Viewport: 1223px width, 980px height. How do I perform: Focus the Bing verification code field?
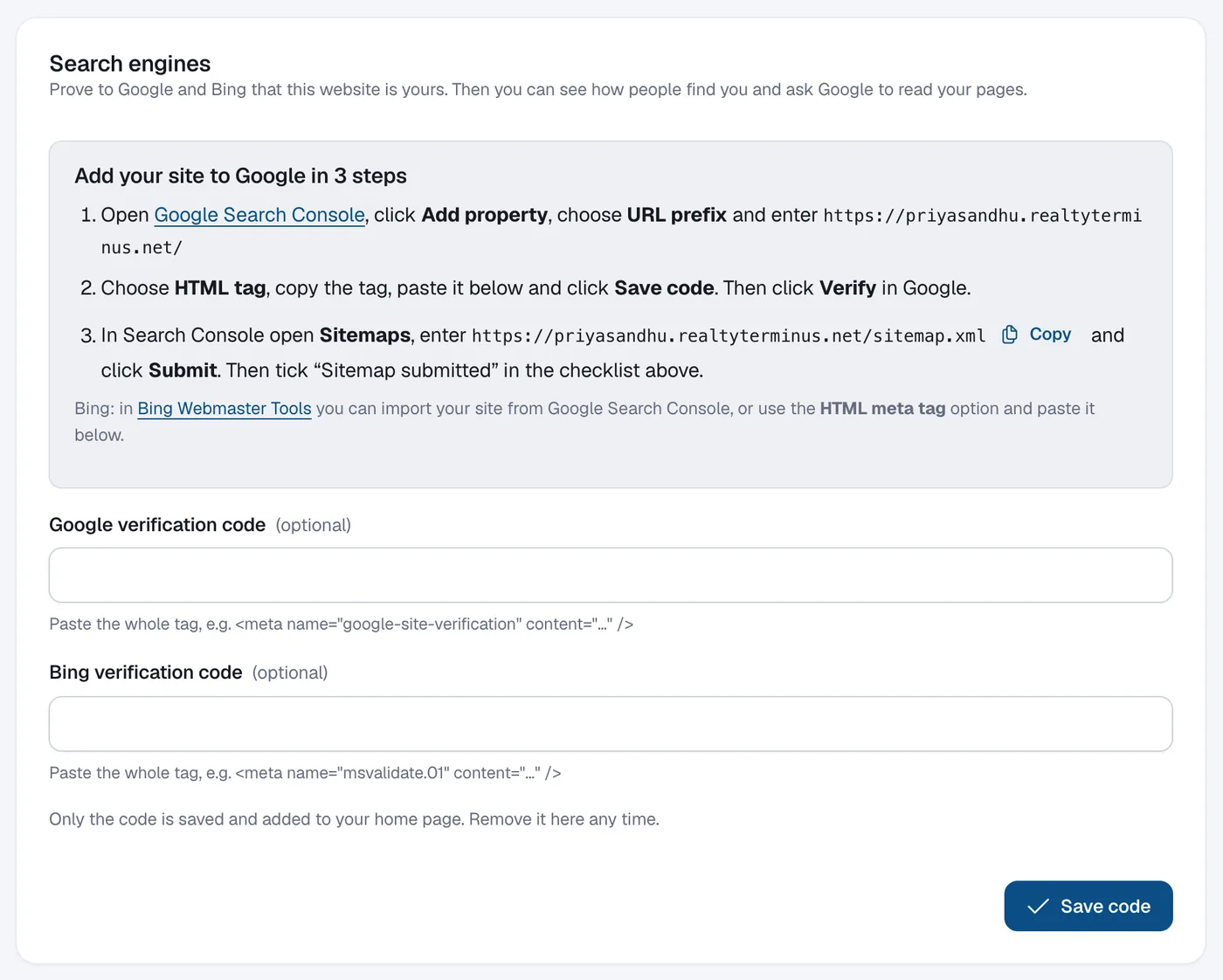point(611,723)
